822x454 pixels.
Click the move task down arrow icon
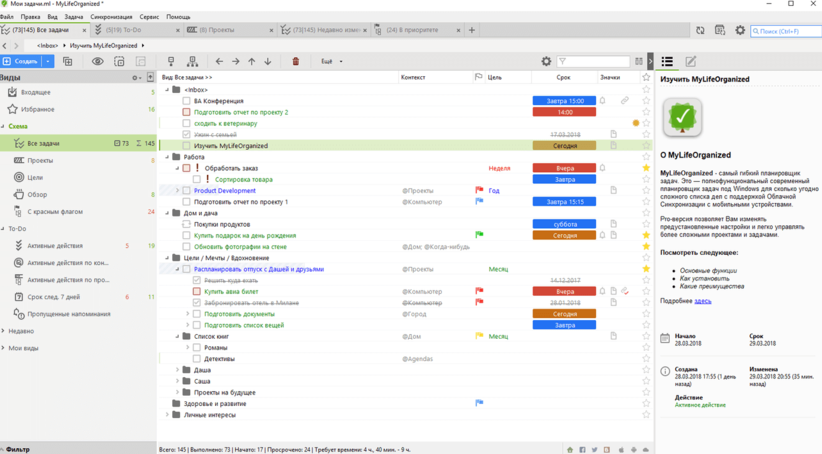click(x=268, y=61)
